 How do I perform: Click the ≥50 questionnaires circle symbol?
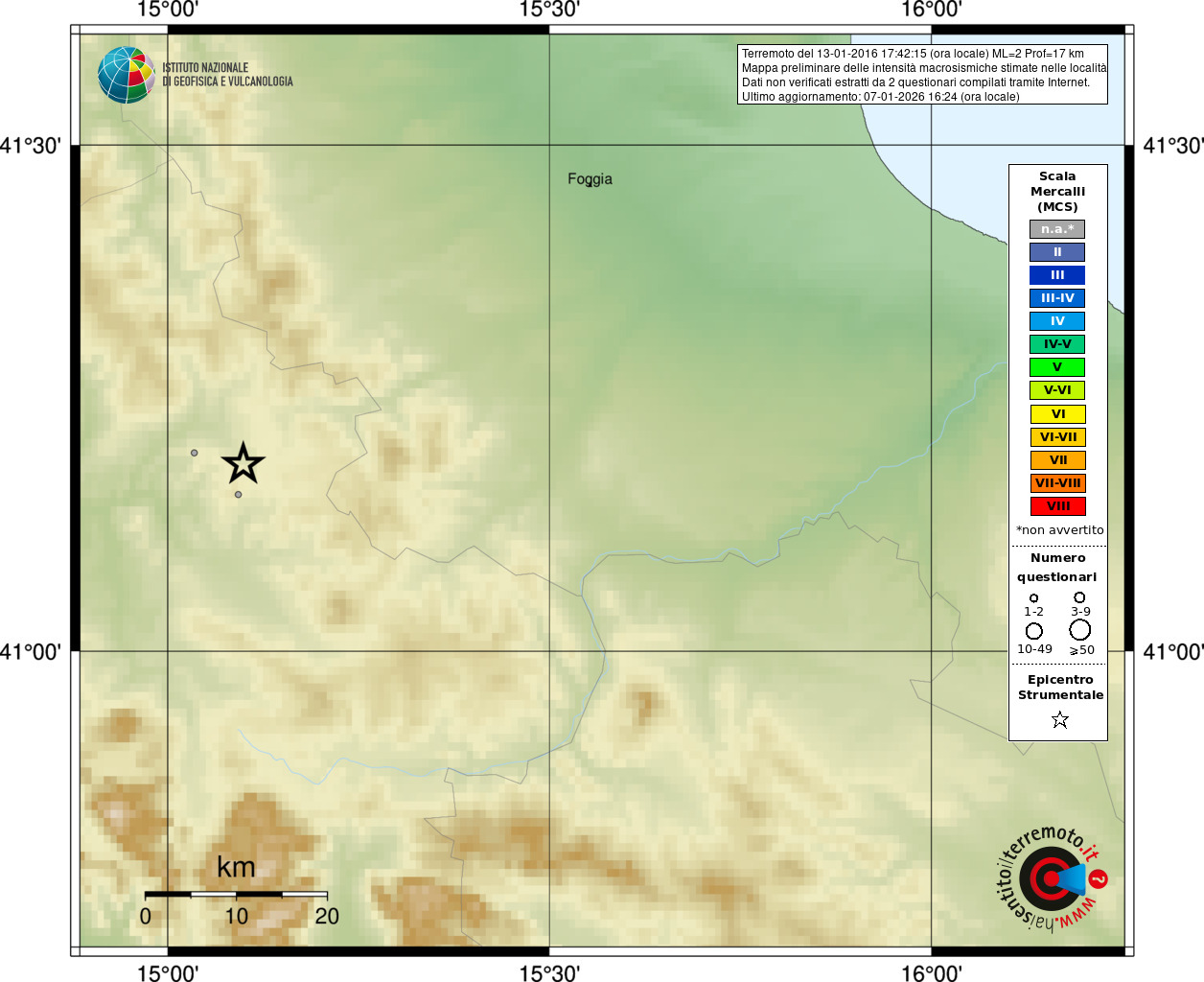point(1080,630)
